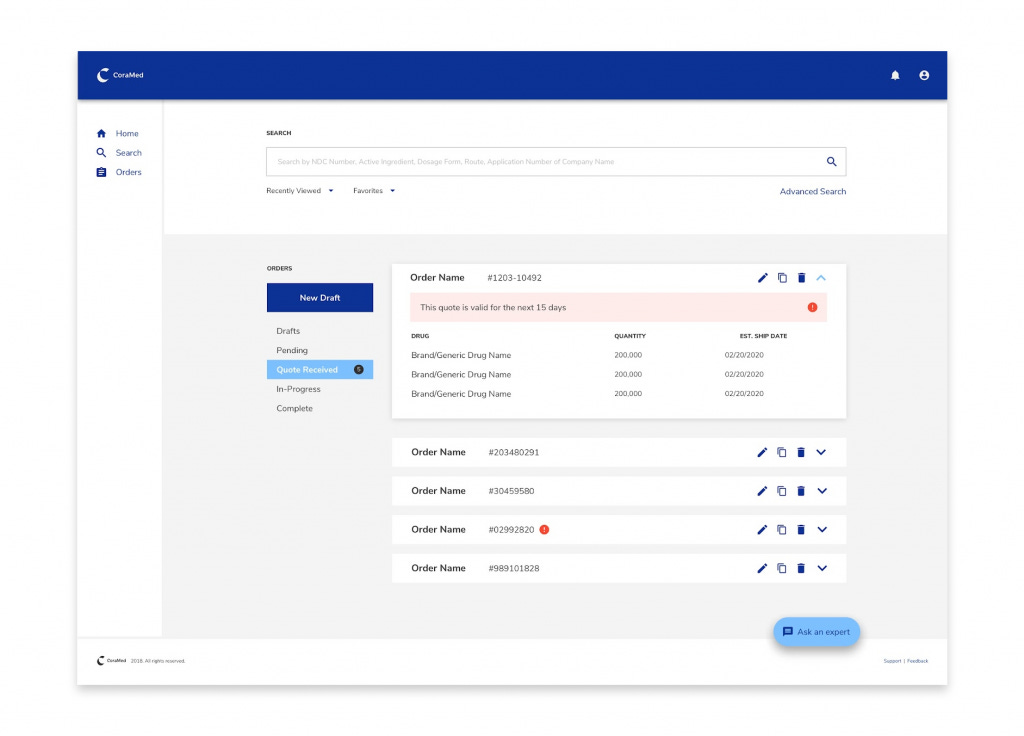Edit order #02992820 with pencil icon
1024x736 pixels.
click(761, 529)
